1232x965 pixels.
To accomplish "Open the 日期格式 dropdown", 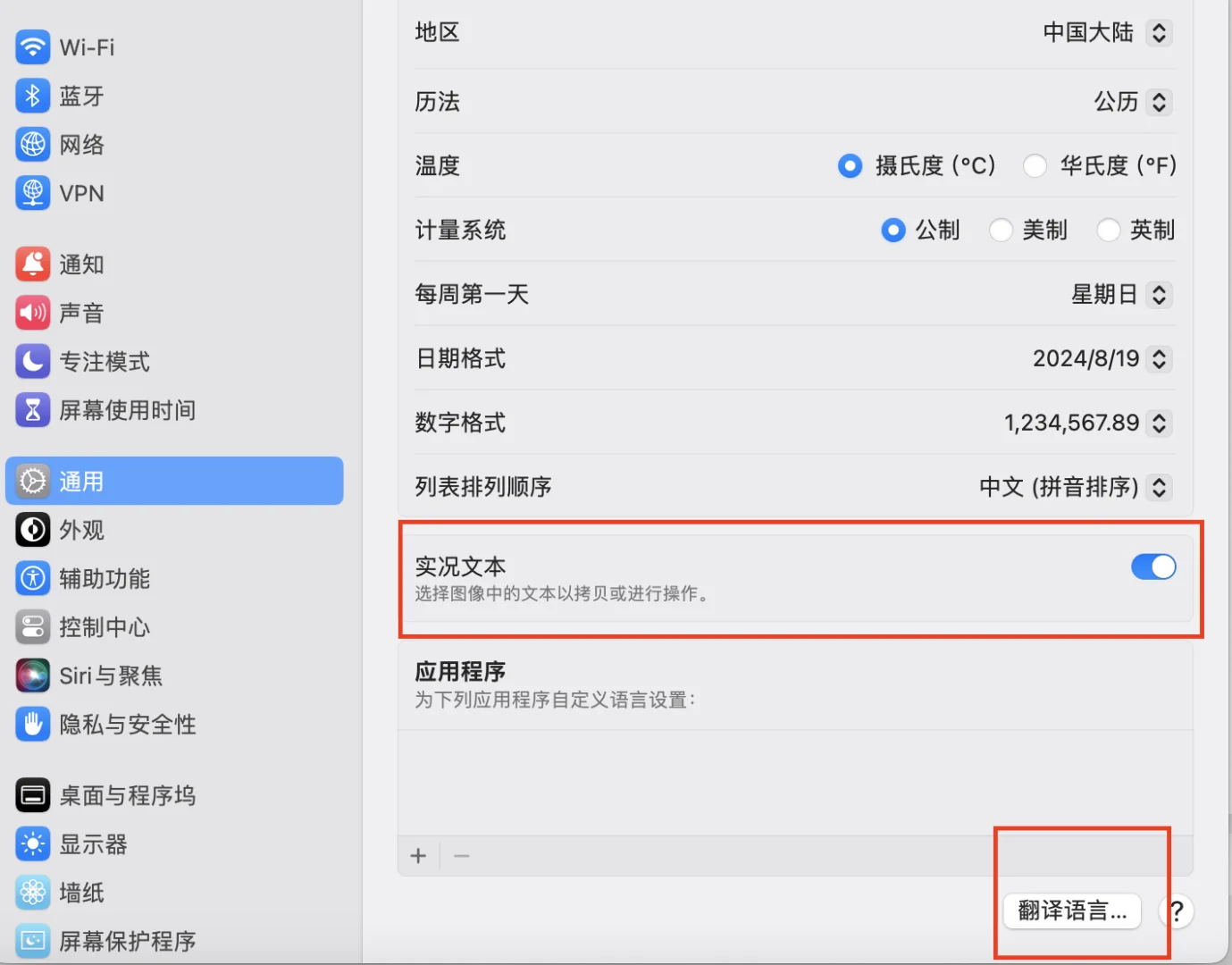I will [x=1159, y=358].
